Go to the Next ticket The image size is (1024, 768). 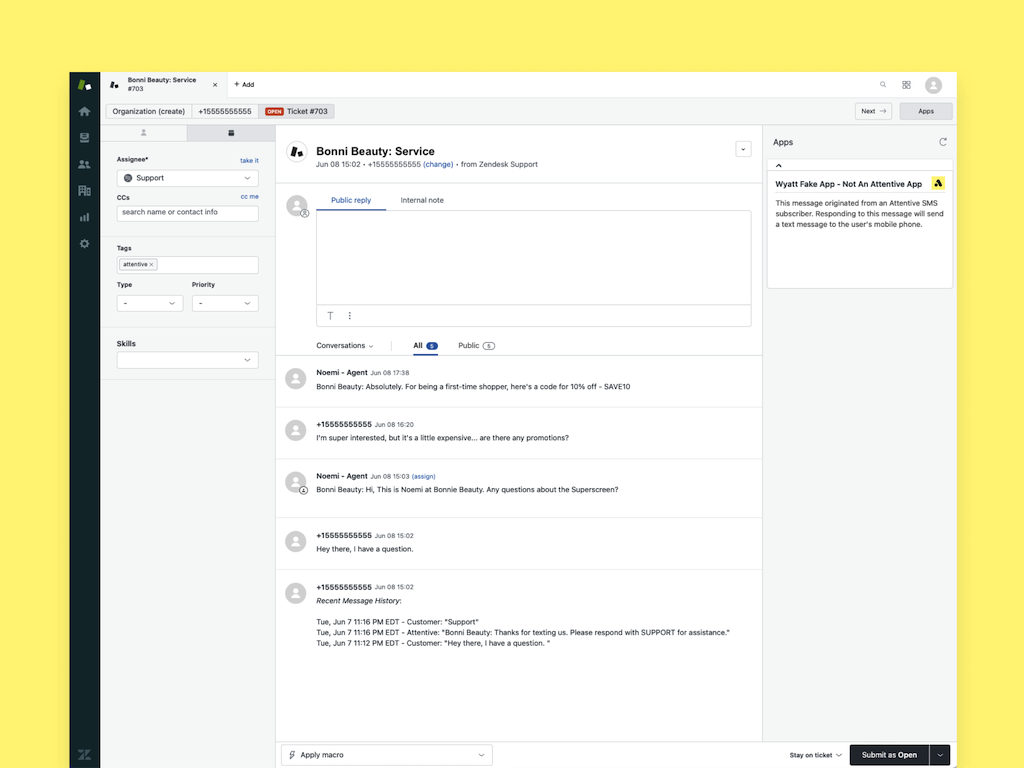(x=873, y=111)
